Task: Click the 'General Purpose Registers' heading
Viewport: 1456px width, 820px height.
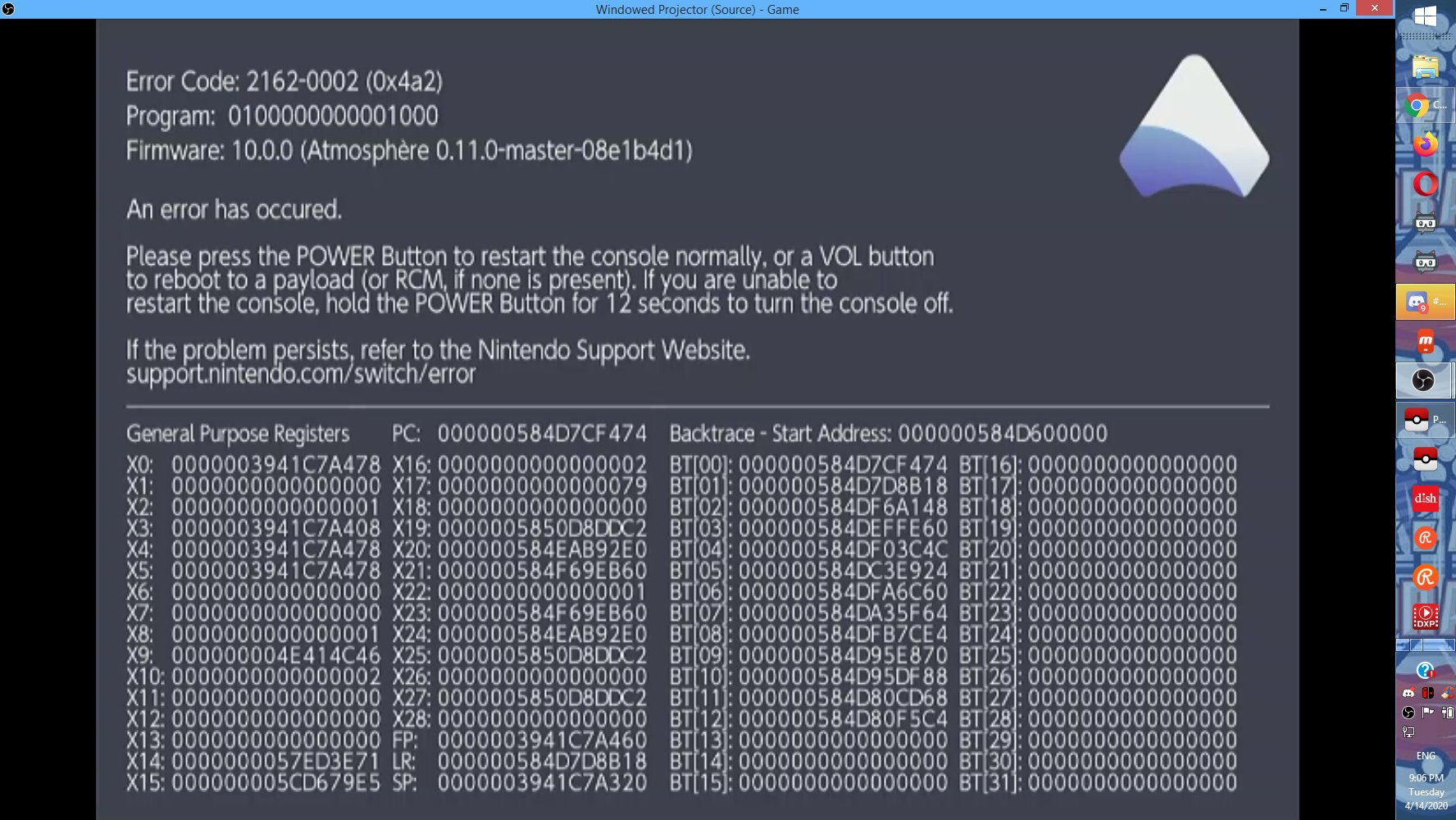Action: [238, 434]
